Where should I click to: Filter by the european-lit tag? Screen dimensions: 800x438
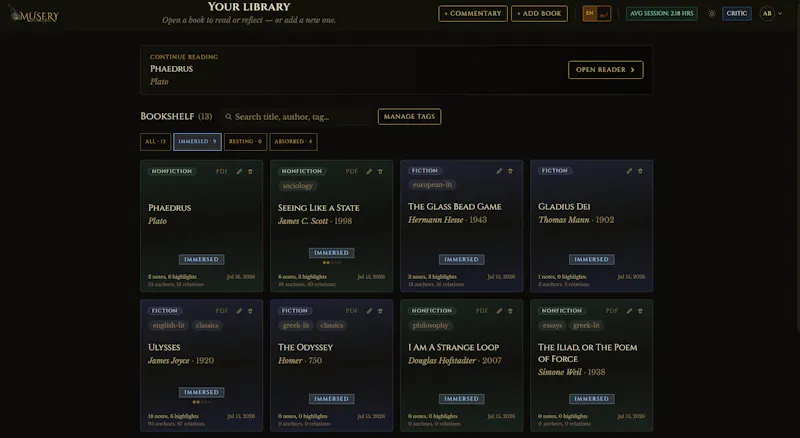pyautogui.click(x=433, y=185)
